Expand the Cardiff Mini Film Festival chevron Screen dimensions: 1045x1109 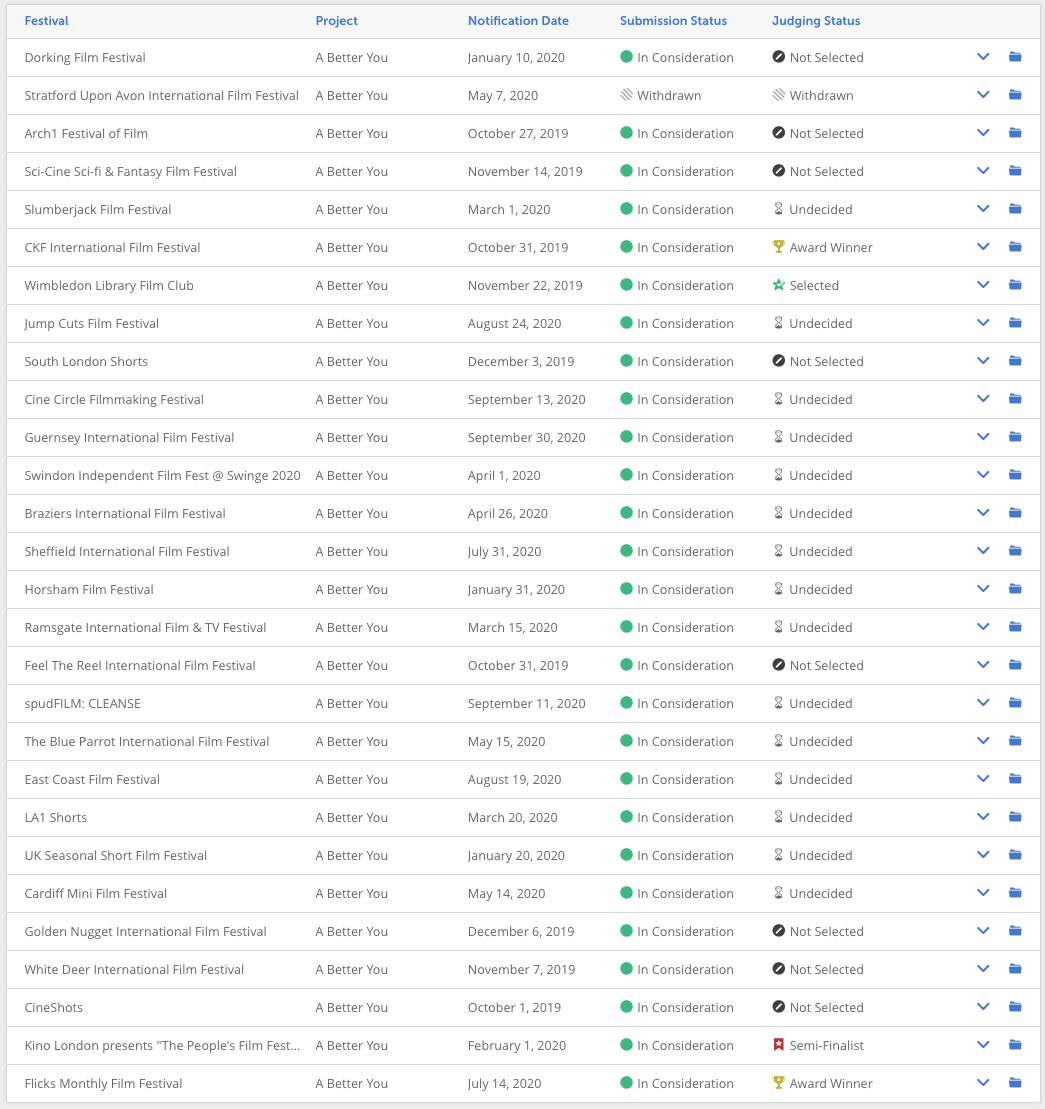coord(983,893)
